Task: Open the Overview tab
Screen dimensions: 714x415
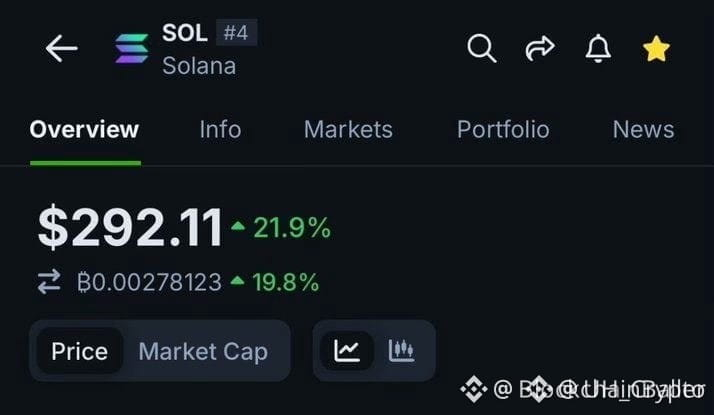Action: 84,129
